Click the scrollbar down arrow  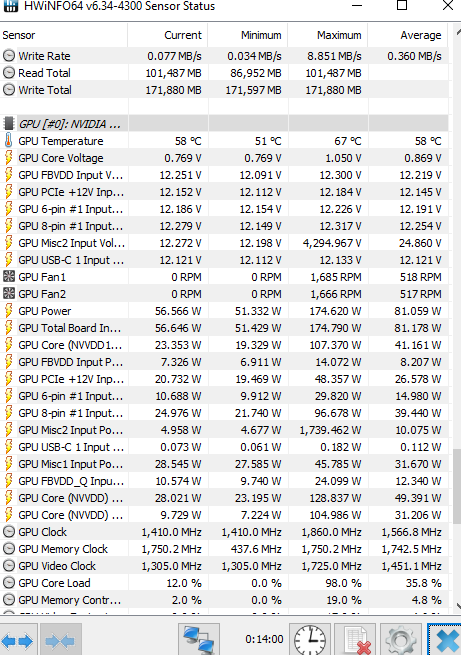pyautogui.click(x=458, y=605)
